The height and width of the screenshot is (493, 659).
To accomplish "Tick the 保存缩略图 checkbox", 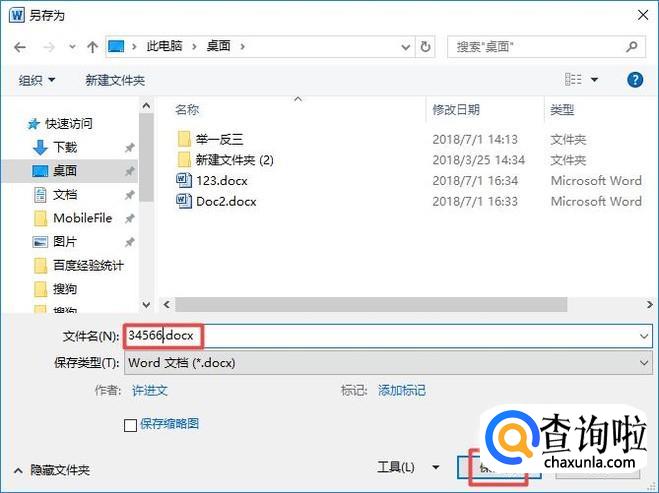I will coord(130,425).
